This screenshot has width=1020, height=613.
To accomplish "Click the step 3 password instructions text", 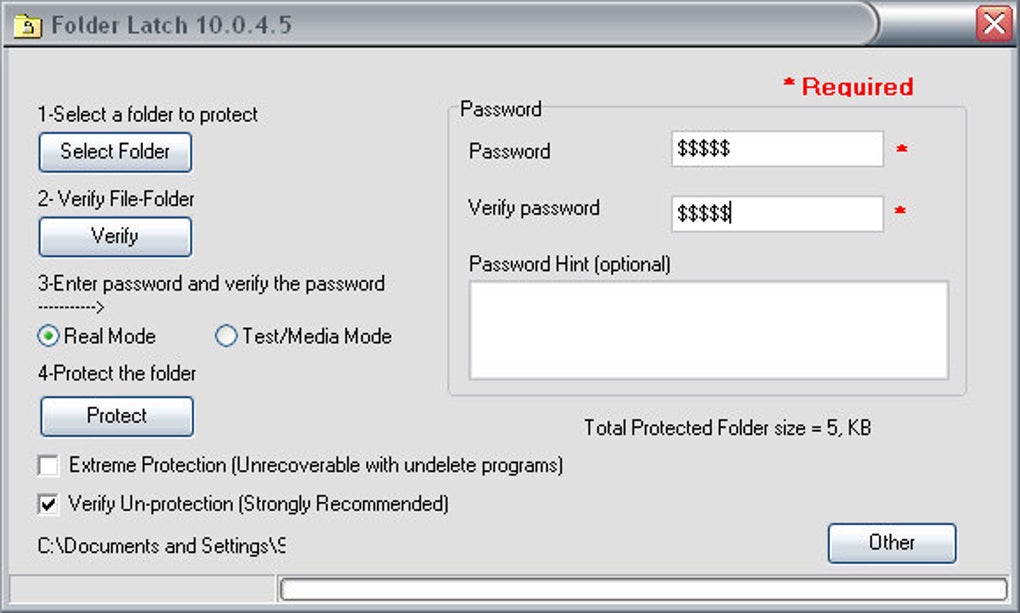I will (x=211, y=284).
